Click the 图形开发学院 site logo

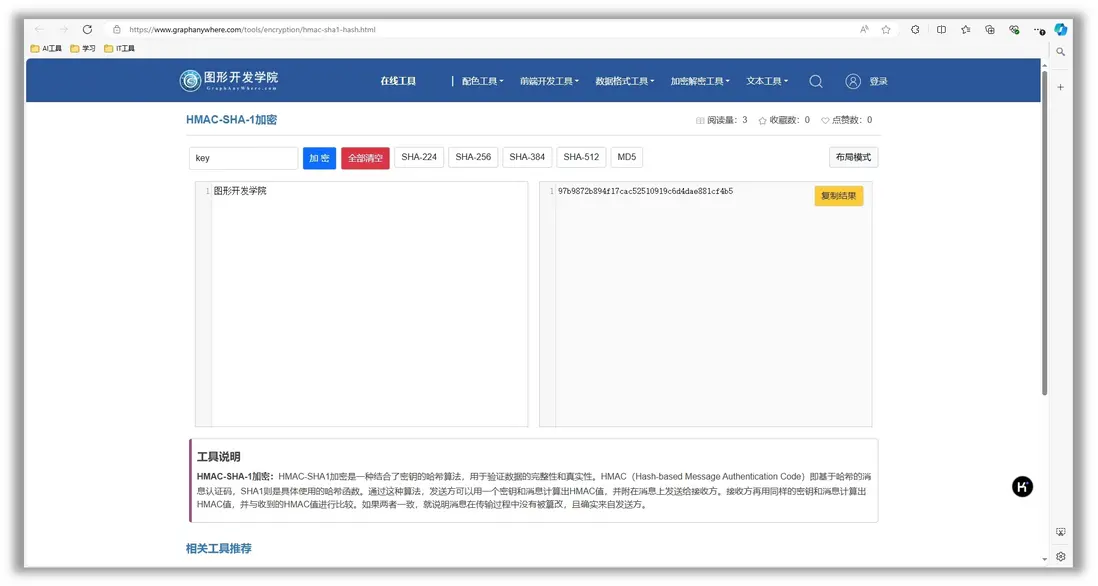point(229,81)
